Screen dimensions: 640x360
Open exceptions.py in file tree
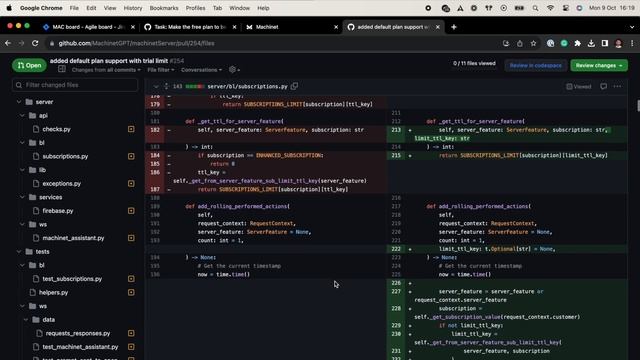point(62,184)
